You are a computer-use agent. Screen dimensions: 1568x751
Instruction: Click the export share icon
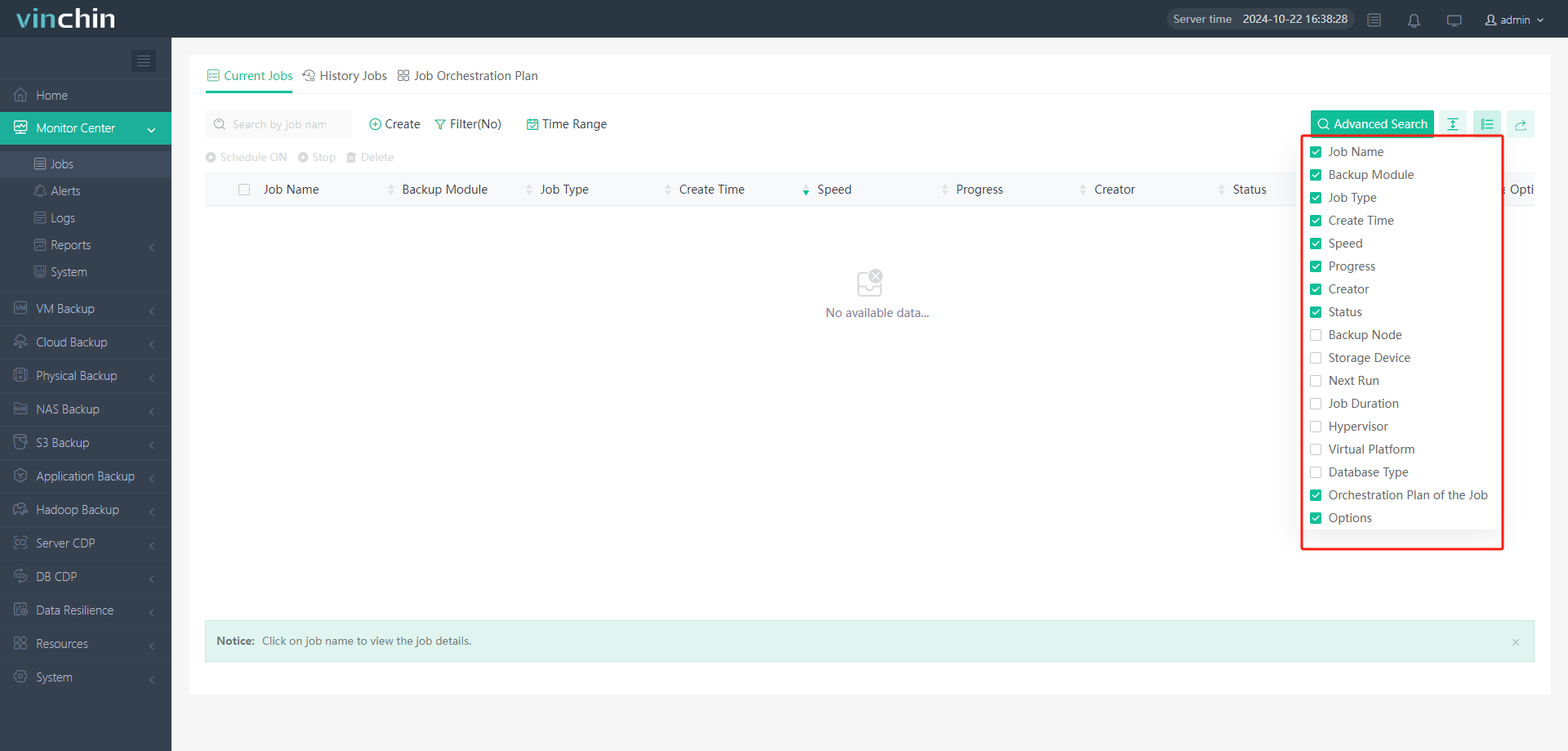click(x=1520, y=124)
